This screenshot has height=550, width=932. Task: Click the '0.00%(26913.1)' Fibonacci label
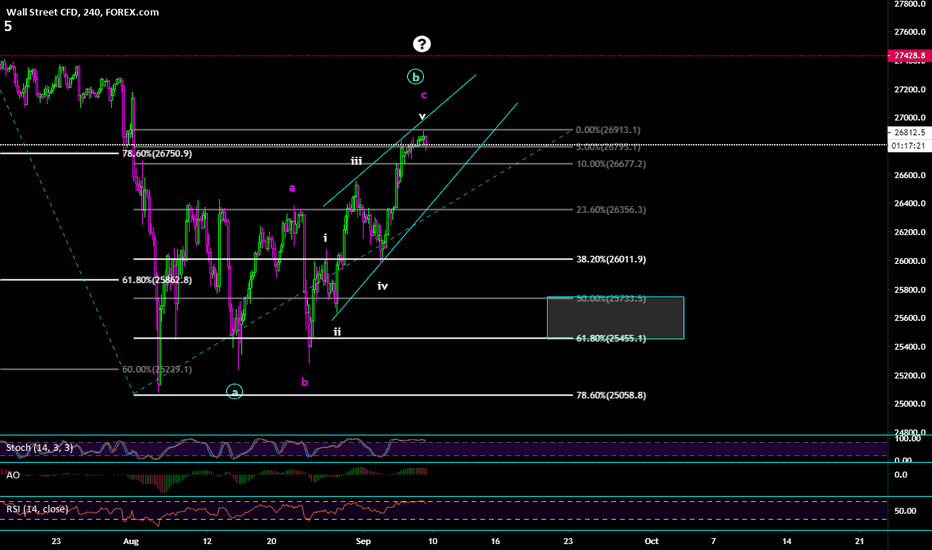pos(608,130)
